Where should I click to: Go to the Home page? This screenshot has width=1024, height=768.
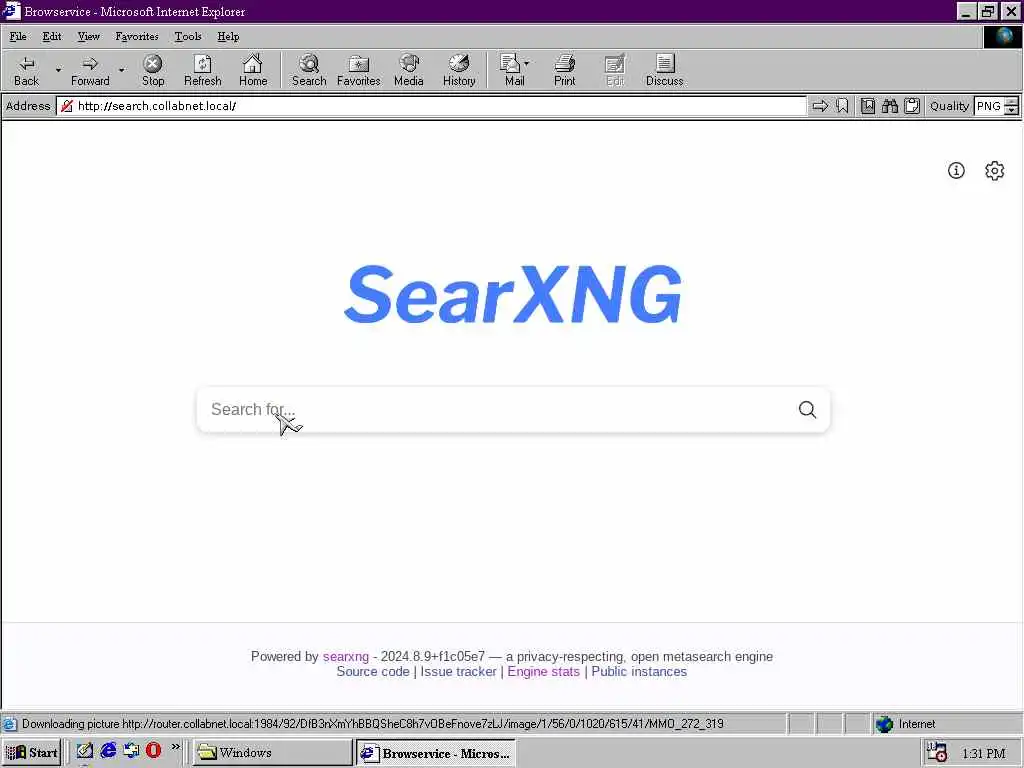pos(253,71)
